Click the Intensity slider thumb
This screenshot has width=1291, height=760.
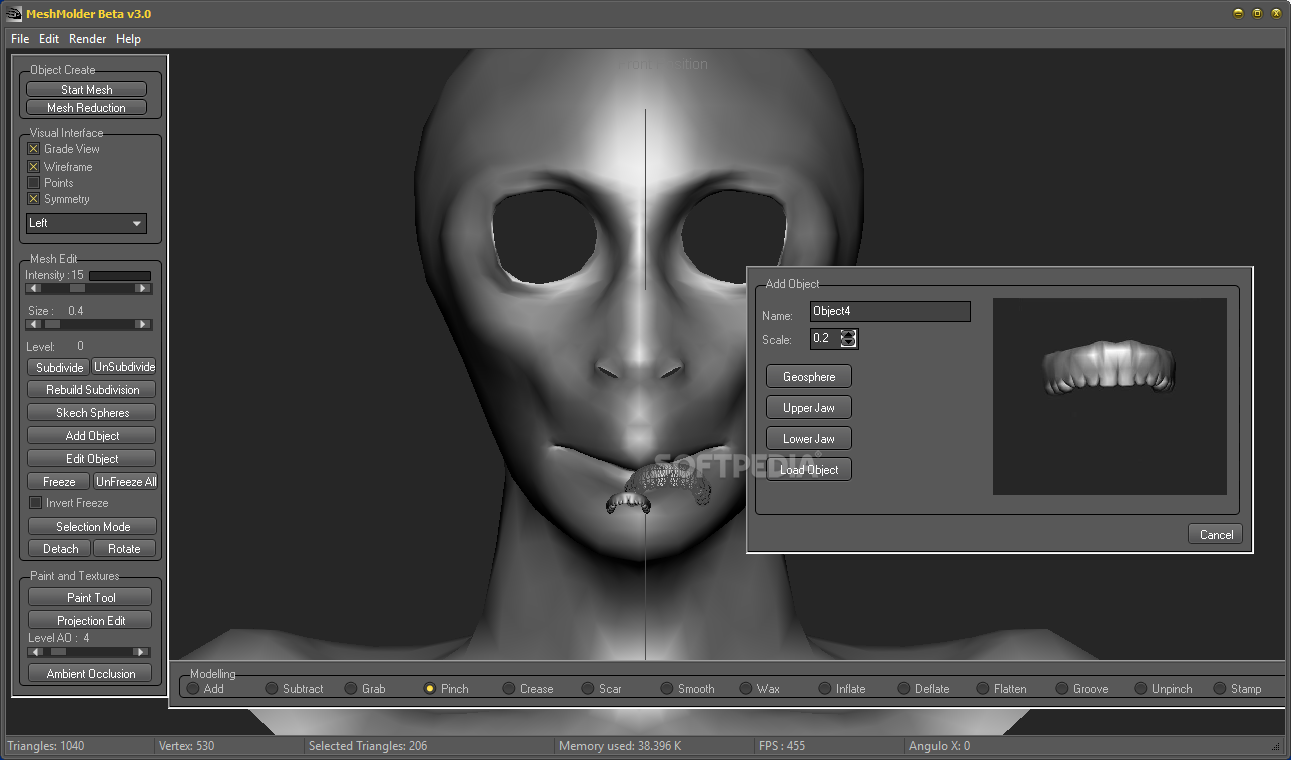[77, 288]
